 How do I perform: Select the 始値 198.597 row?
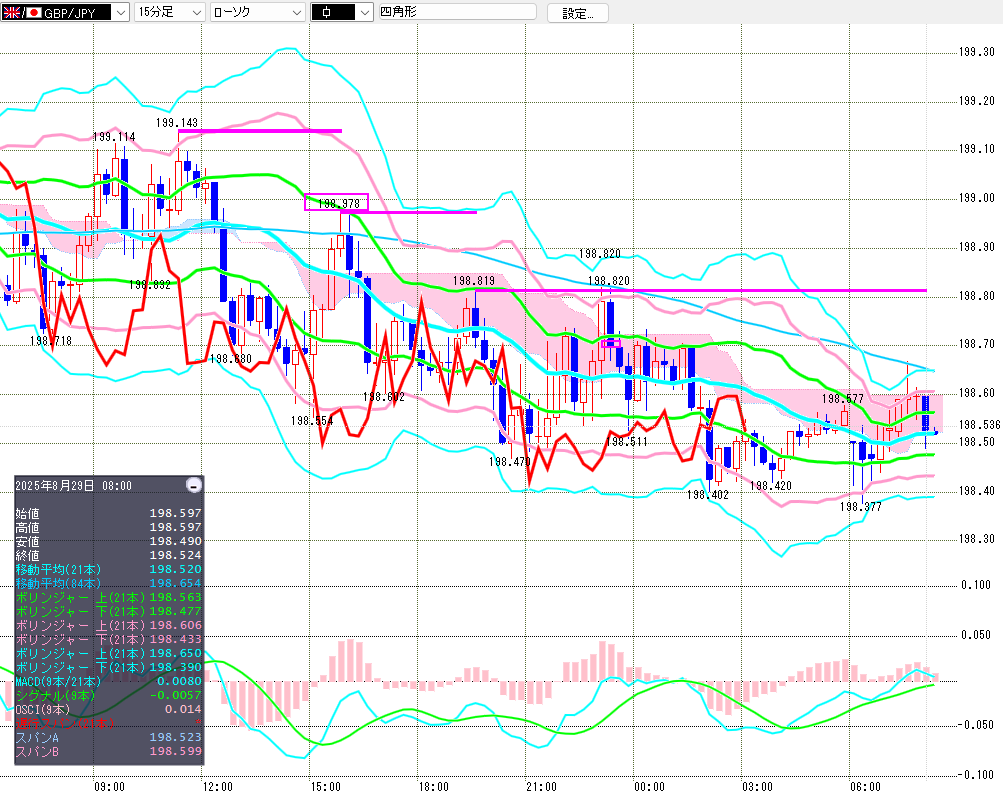point(108,513)
